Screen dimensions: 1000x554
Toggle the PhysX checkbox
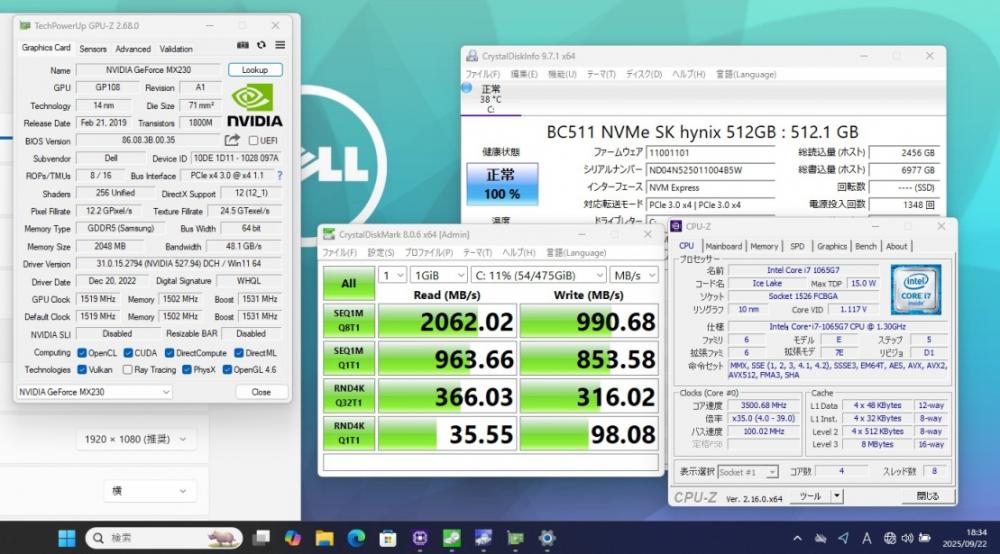(186, 369)
